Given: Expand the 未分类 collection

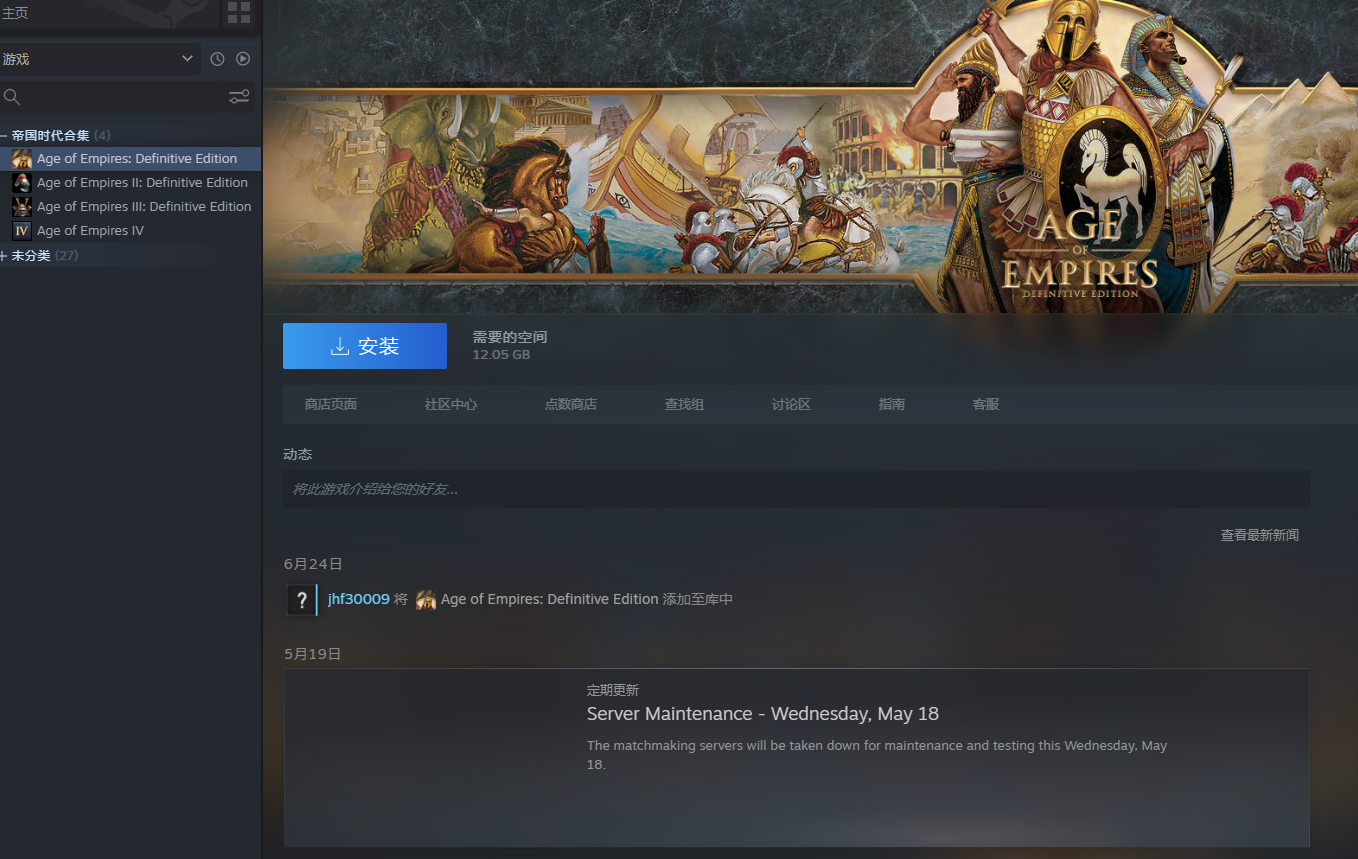Looking at the screenshot, I should click(4, 255).
